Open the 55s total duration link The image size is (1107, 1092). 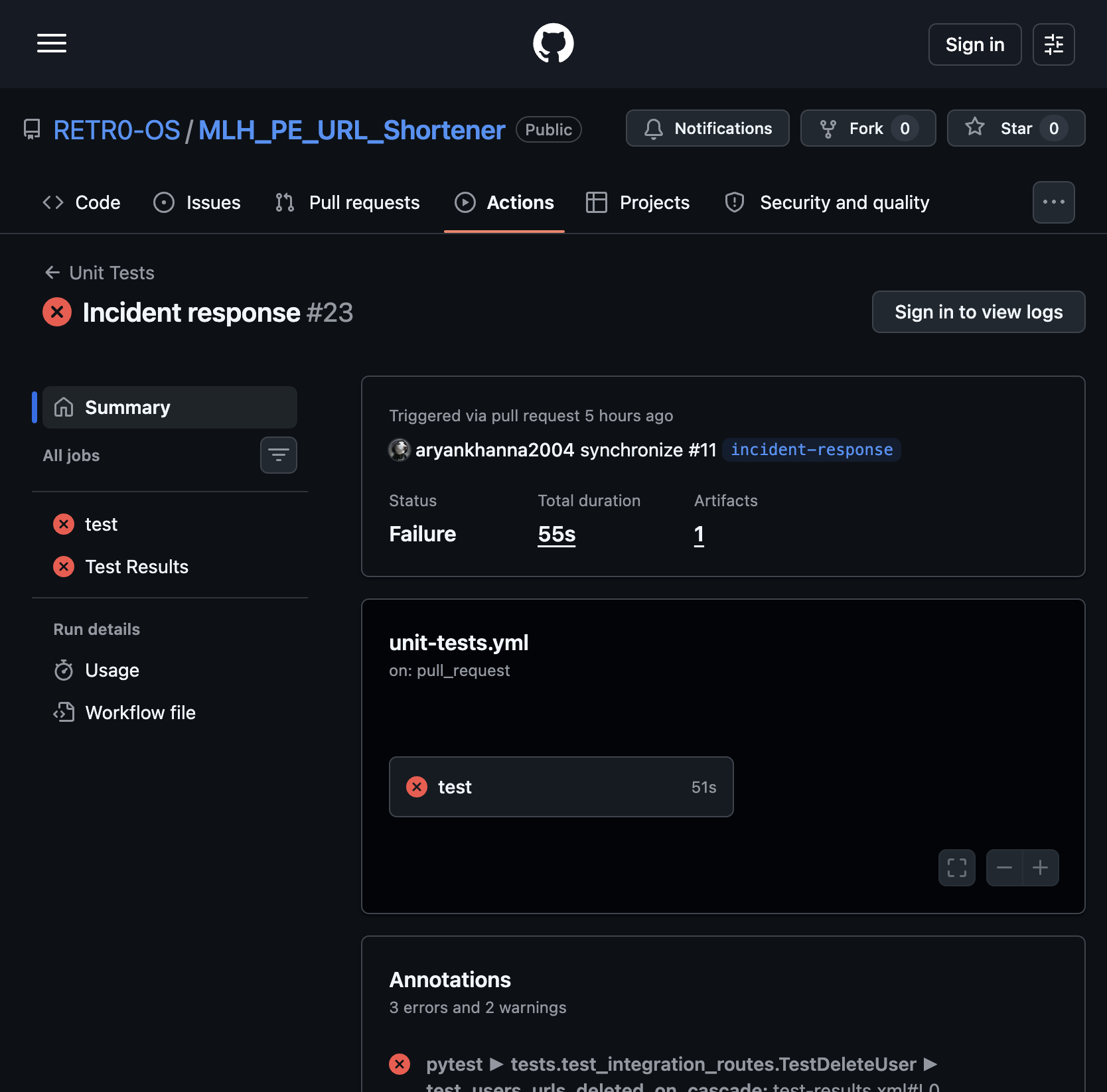[555, 533]
